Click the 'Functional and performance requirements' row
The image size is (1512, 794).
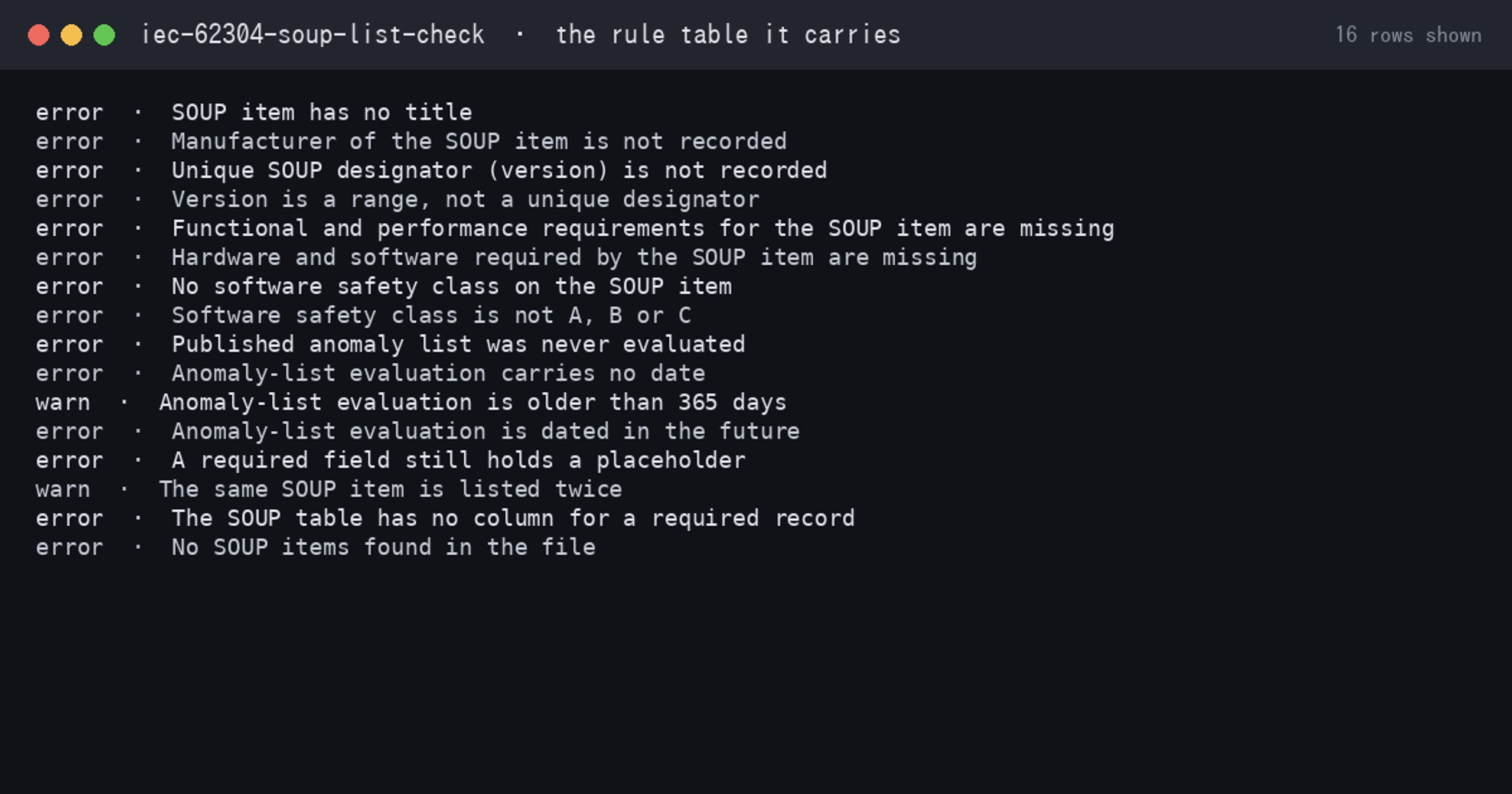(x=575, y=228)
